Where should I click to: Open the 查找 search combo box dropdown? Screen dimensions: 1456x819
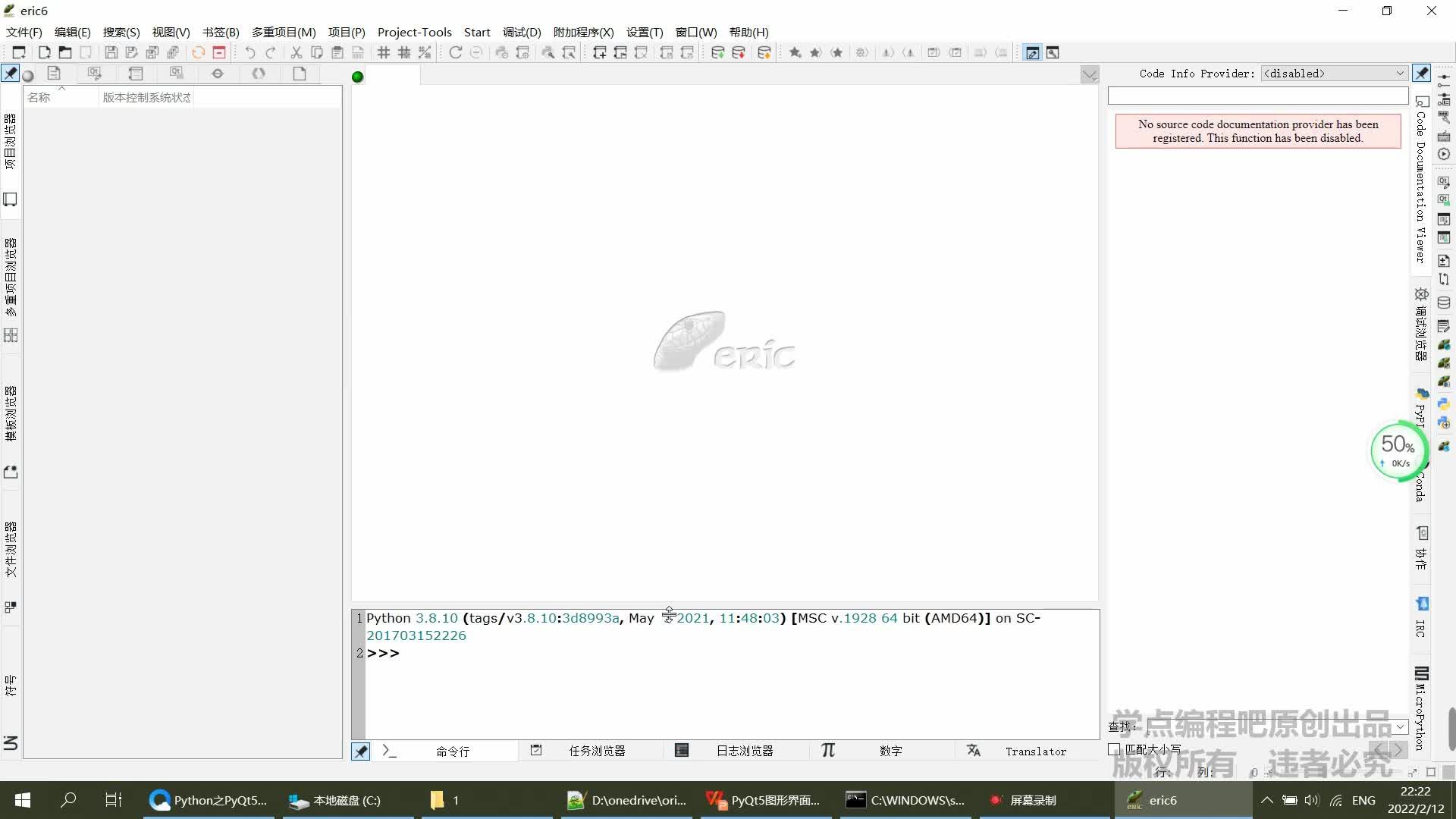(1400, 726)
